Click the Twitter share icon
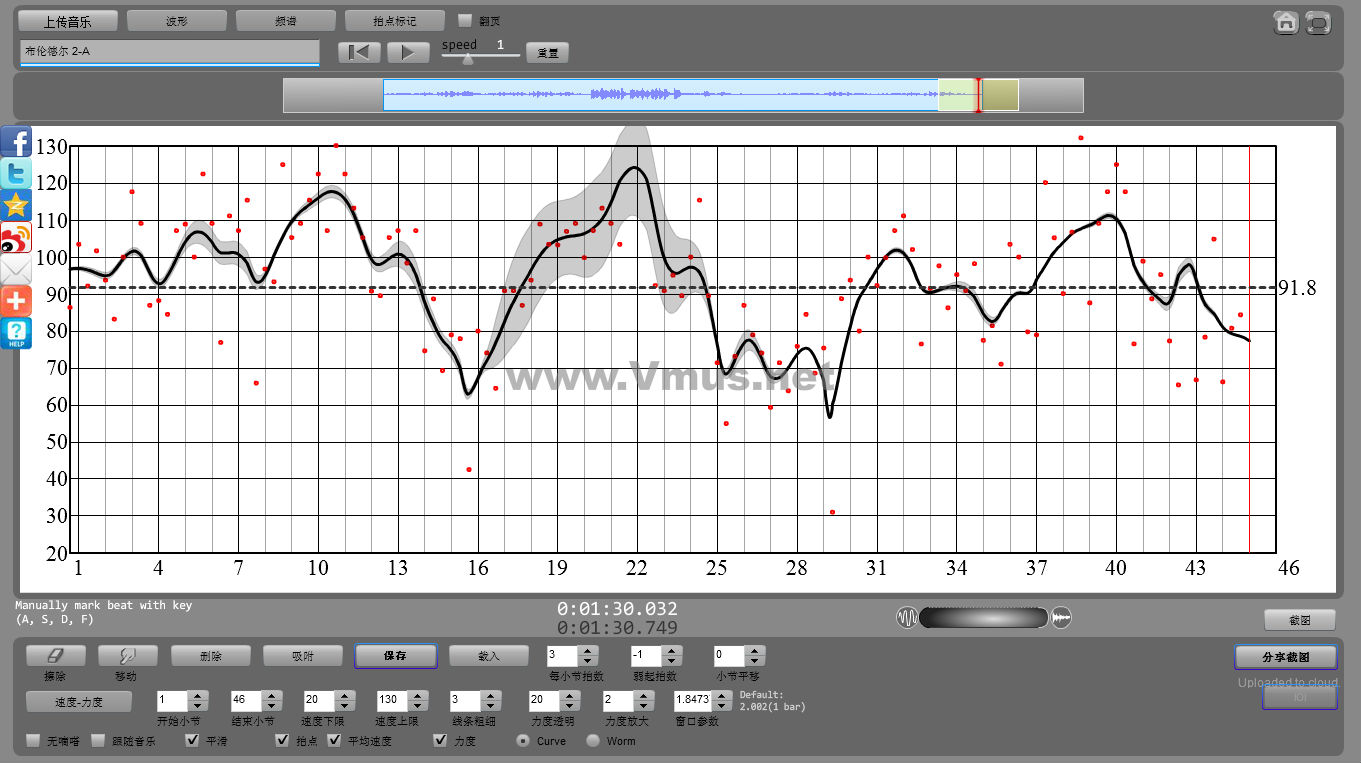The image size is (1361, 763). (x=16, y=174)
